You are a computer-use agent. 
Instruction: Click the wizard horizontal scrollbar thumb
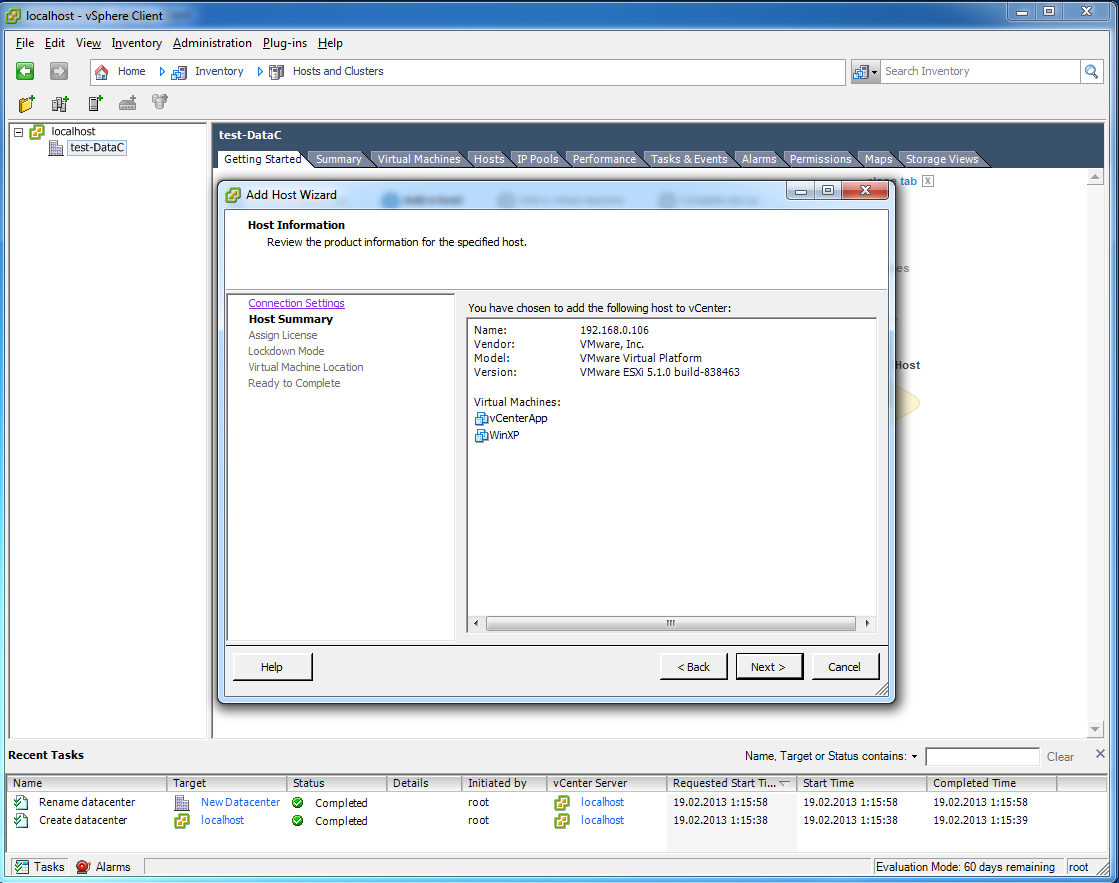(x=671, y=623)
